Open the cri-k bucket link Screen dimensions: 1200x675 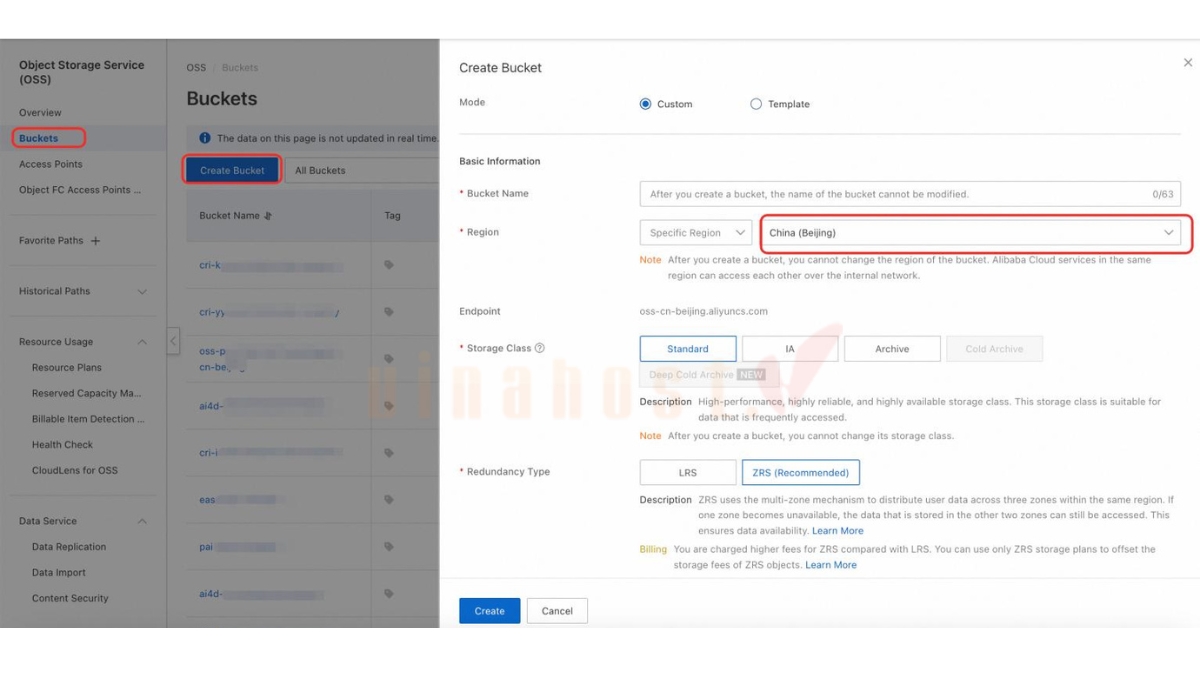[x=209, y=266]
